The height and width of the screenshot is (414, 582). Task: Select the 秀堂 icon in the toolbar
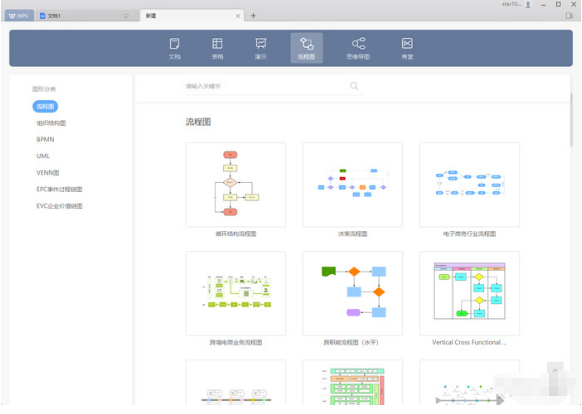click(x=407, y=48)
